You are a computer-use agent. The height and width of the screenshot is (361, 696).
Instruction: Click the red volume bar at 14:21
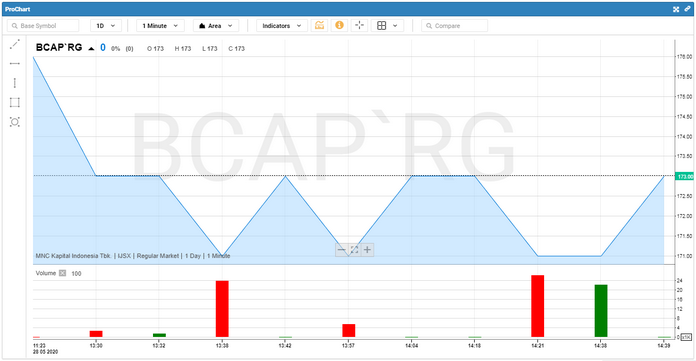point(538,306)
